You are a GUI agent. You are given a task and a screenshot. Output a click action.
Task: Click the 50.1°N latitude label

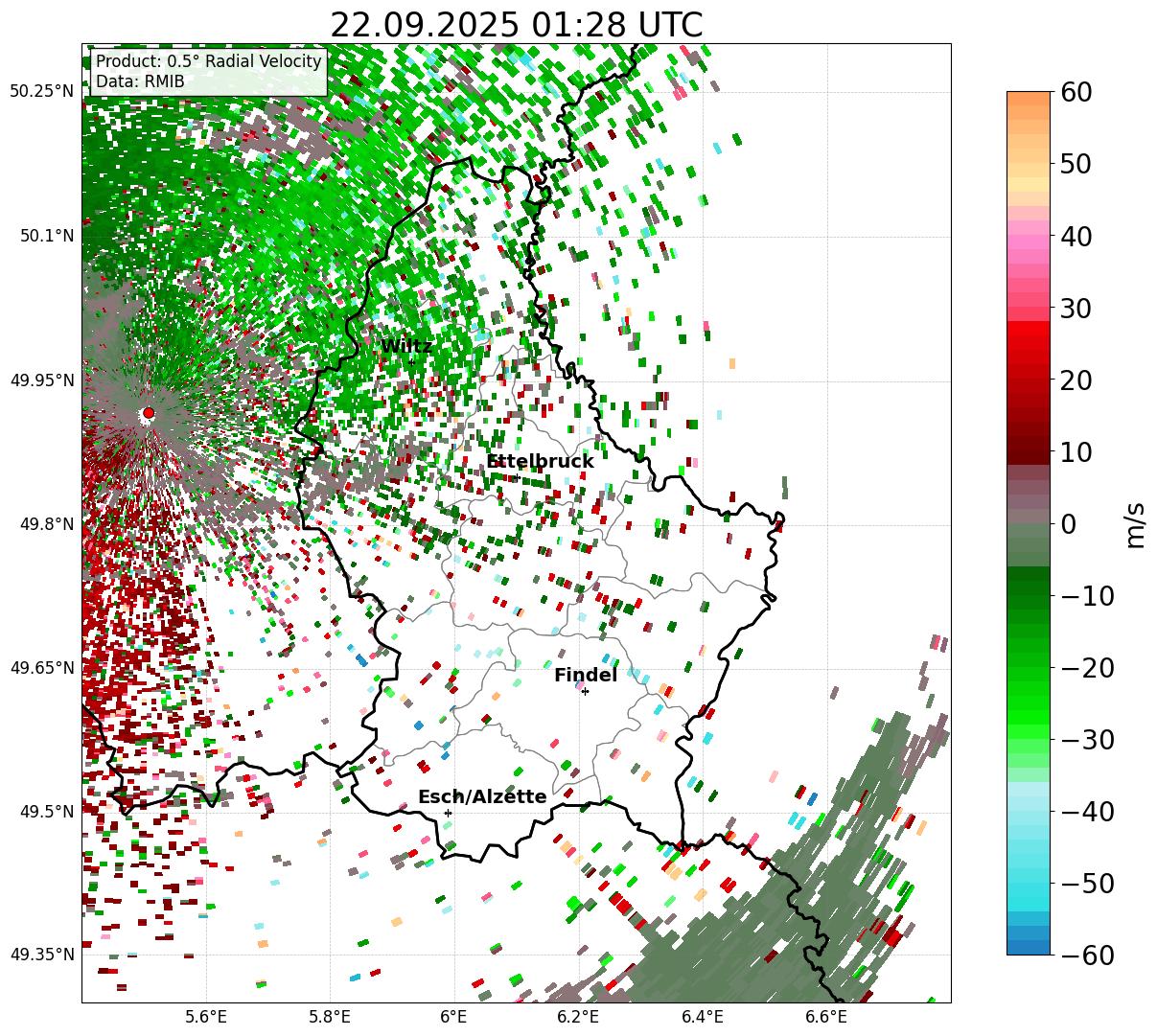click(46, 236)
